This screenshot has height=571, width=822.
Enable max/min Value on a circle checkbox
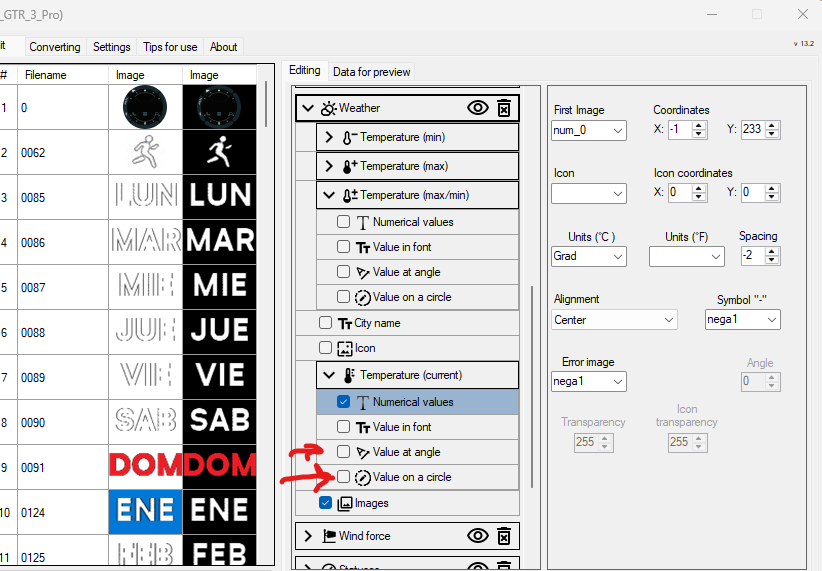[x=343, y=297]
